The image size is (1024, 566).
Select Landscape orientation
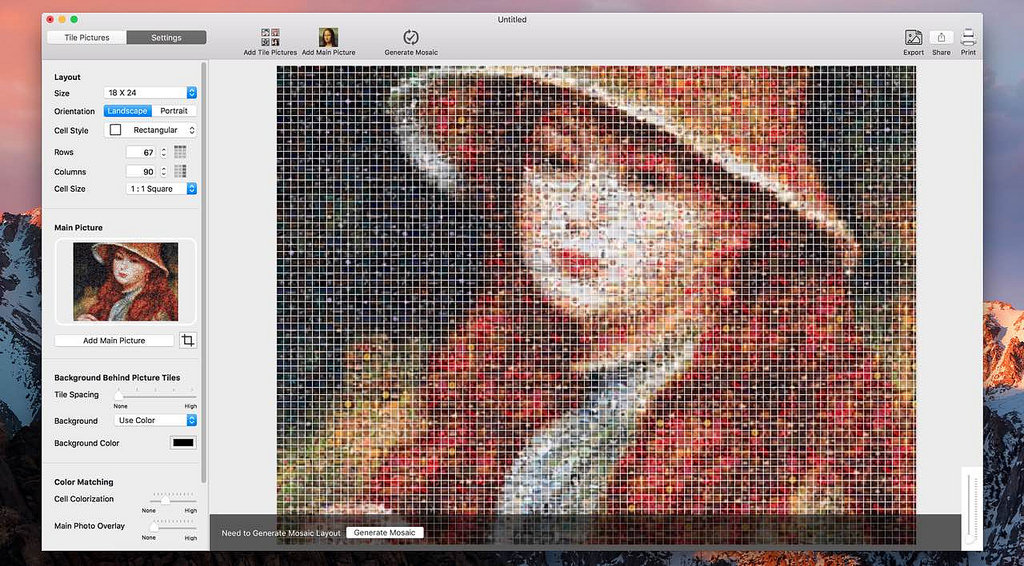pyautogui.click(x=126, y=111)
